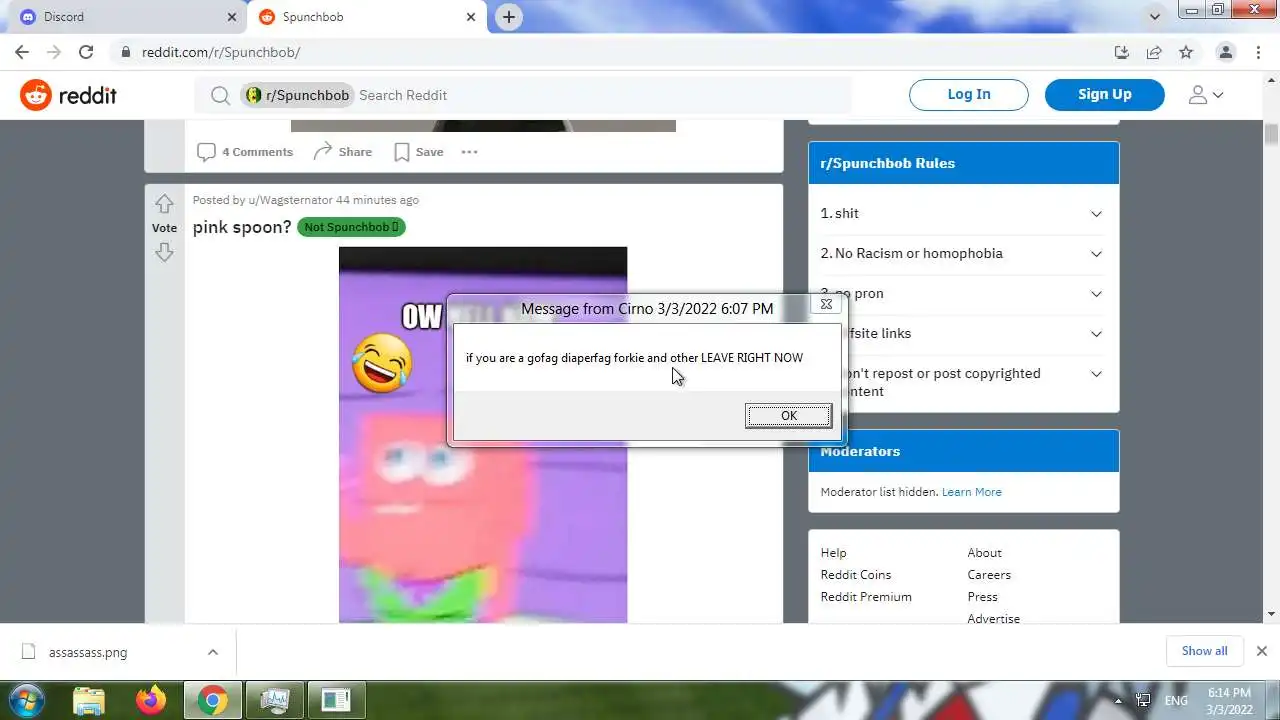Open the u/Wagsternator profile link

pos(290,200)
